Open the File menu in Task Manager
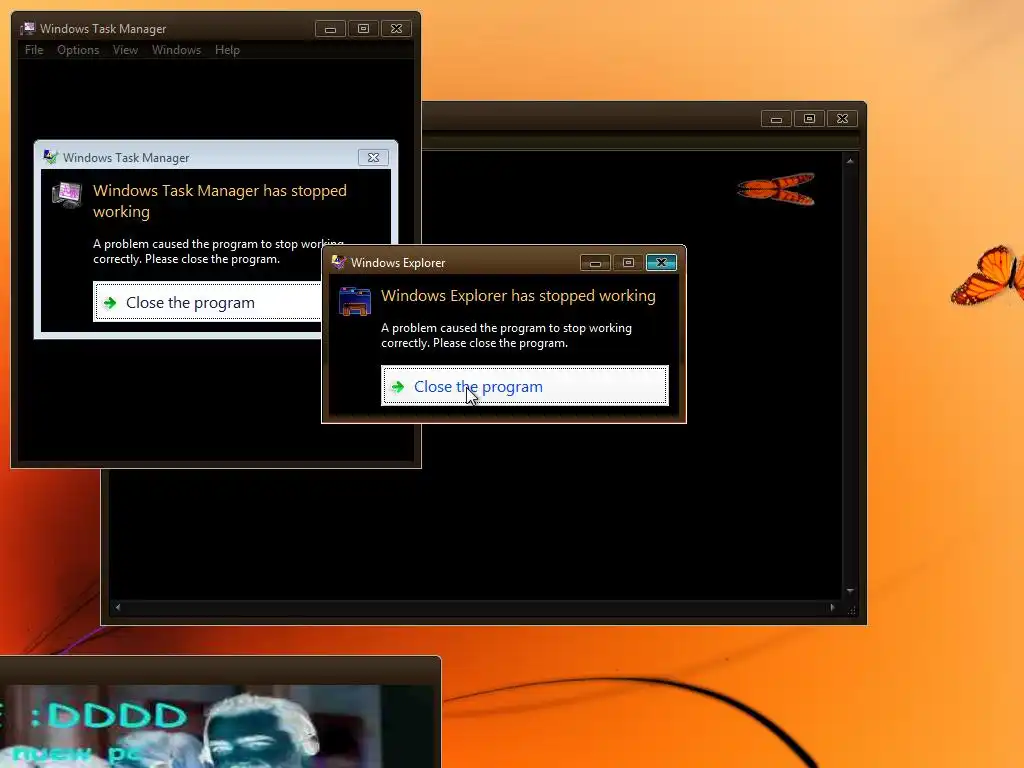The height and width of the screenshot is (768, 1024). [x=34, y=50]
